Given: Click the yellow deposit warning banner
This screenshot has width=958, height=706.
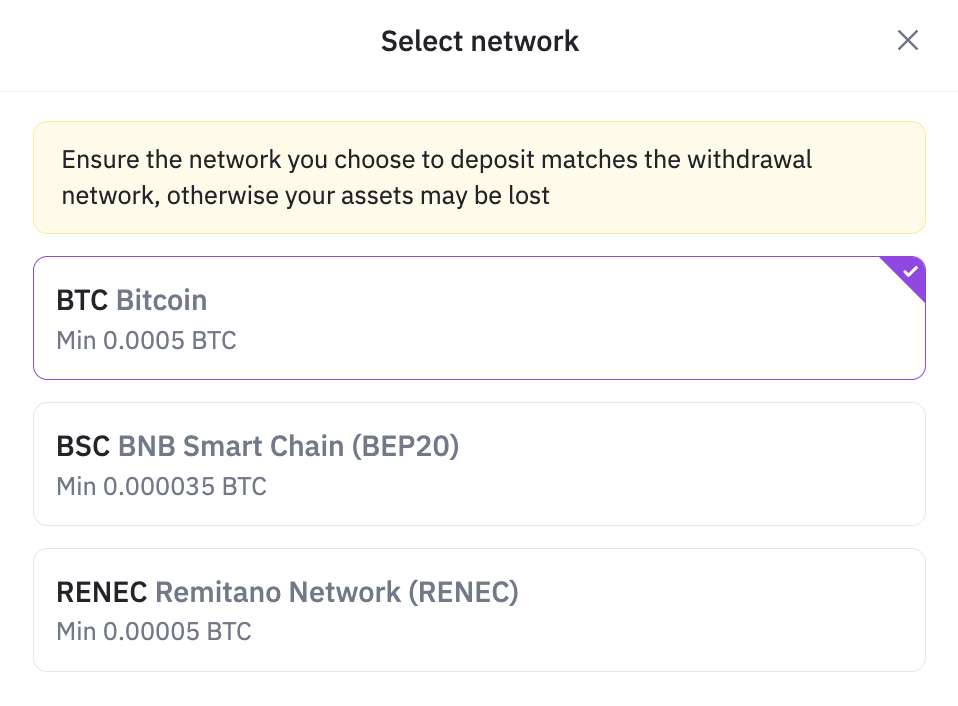Looking at the screenshot, I should 479,177.
